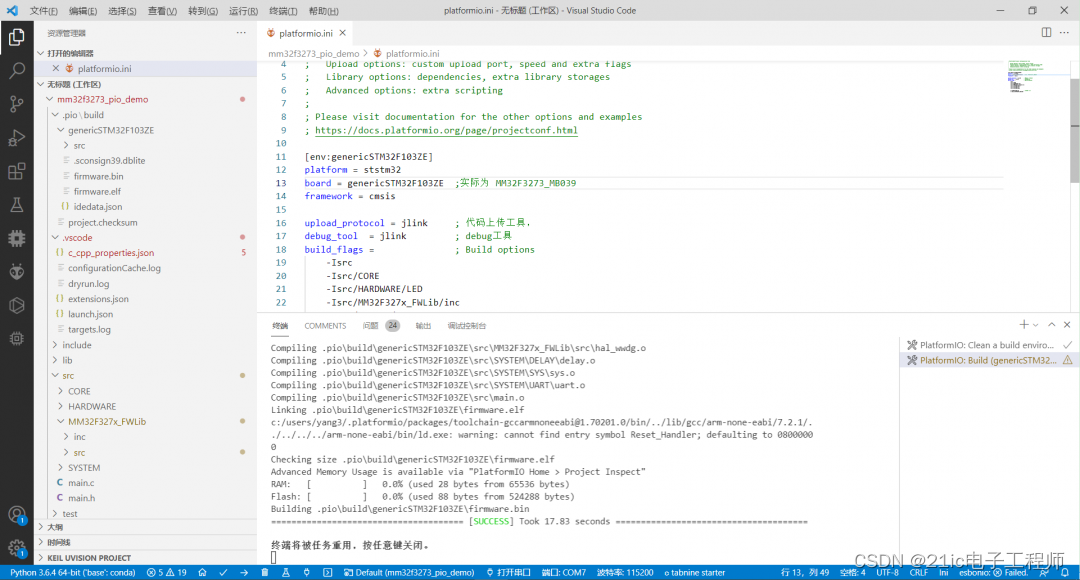Screen dimensions: 1080x580
Task: Open editor More Actions ellipsis
Action: click(x=1065, y=32)
